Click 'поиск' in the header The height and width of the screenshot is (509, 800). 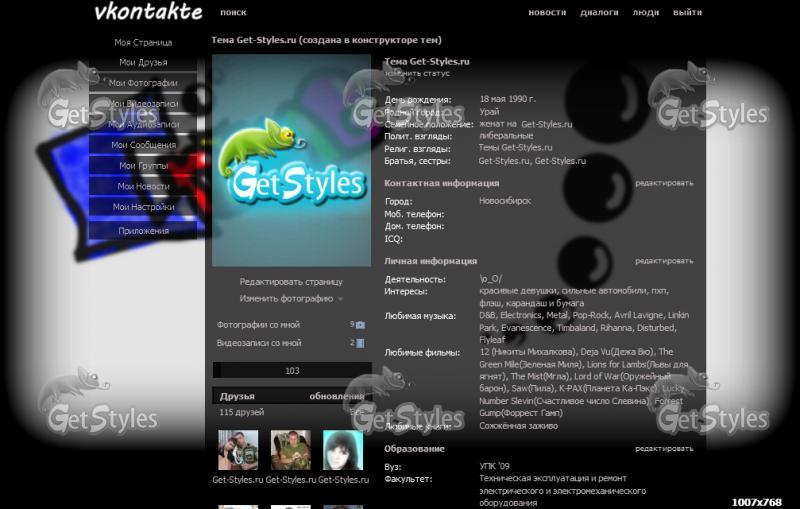coord(233,13)
